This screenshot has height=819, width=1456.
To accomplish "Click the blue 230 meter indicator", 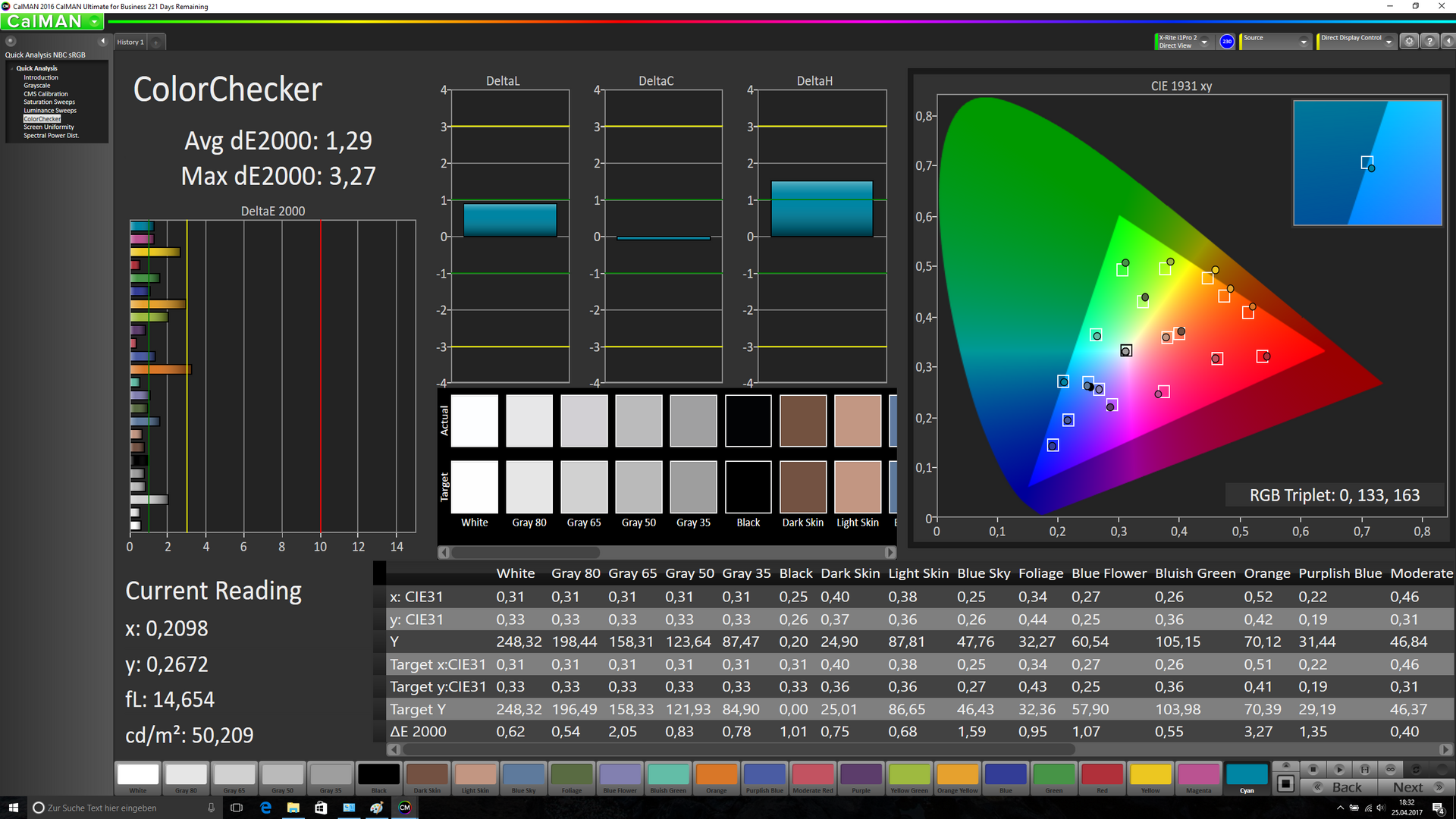I will pyautogui.click(x=1226, y=42).
